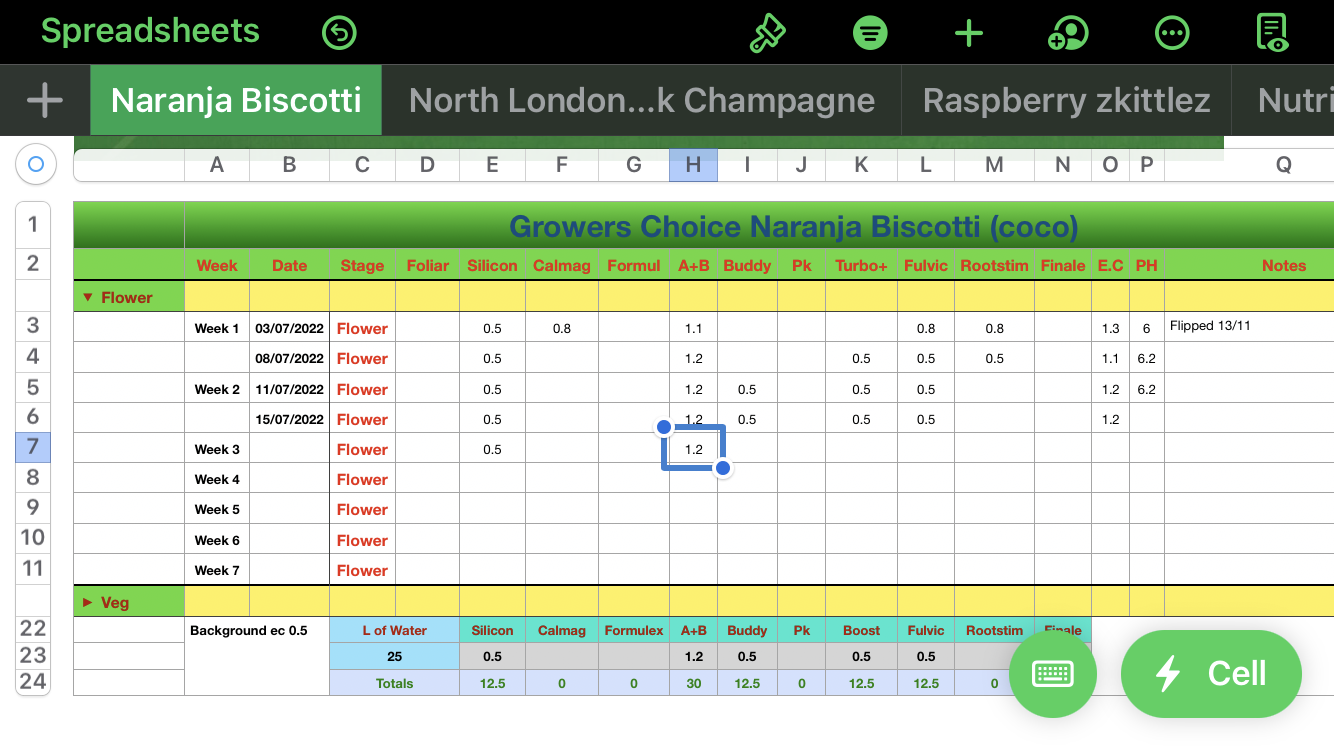The height and width of the screenshot is (750, 1334).
Task: Switch to Raspberry zkittlez tab
Action: 1066,100
